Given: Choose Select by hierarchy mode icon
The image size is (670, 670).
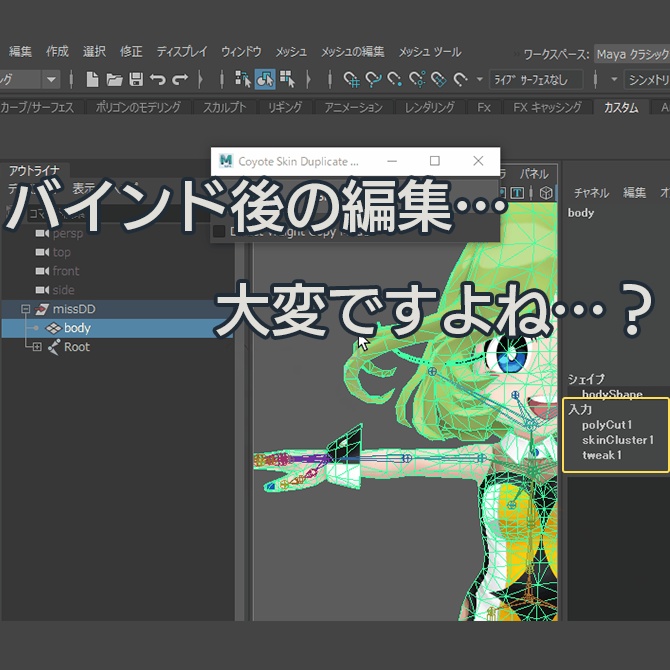Looking at the screenshot, I should pos(243,79).
